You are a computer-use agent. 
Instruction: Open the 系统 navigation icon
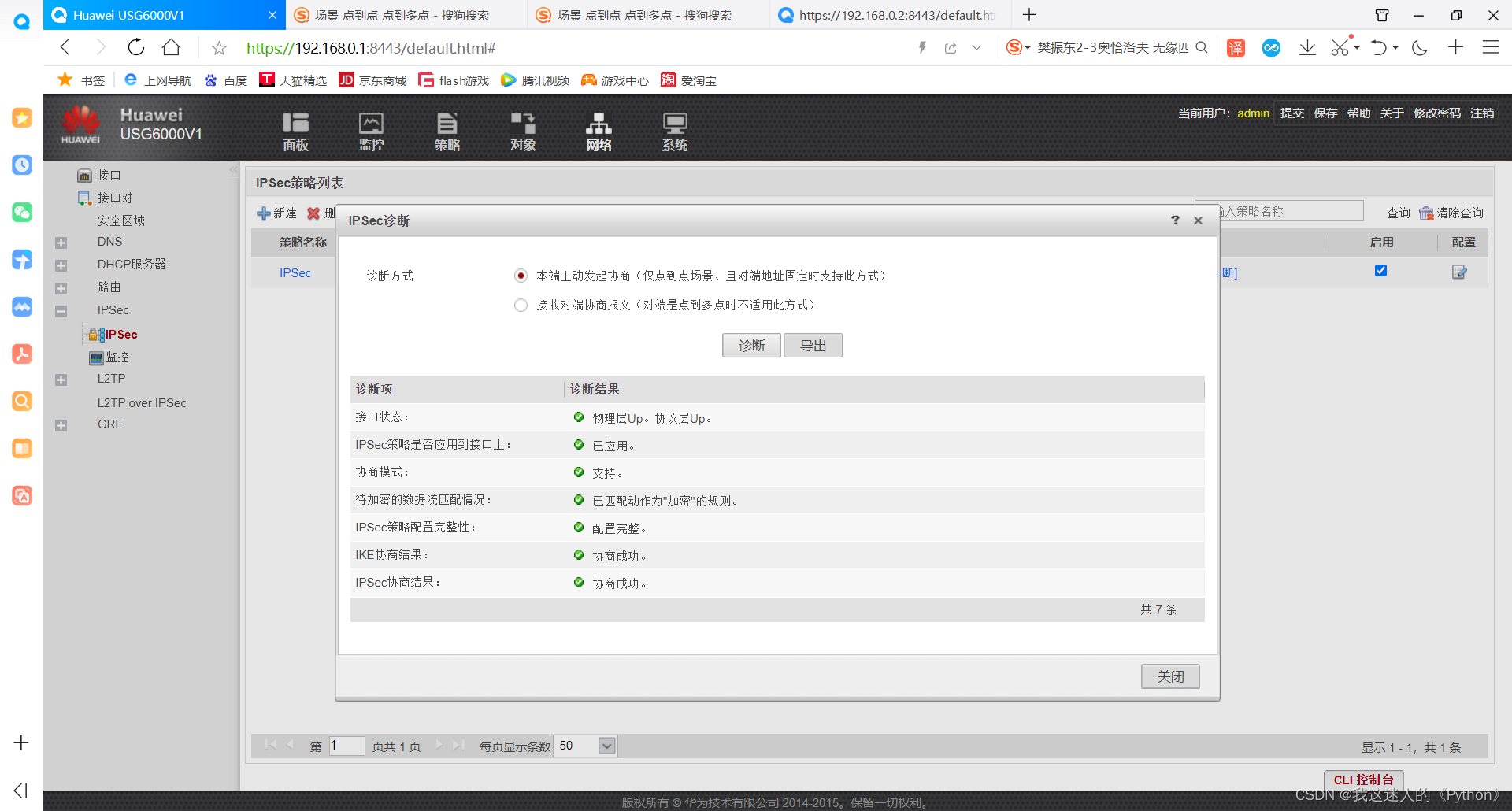(x=674, y=131)
